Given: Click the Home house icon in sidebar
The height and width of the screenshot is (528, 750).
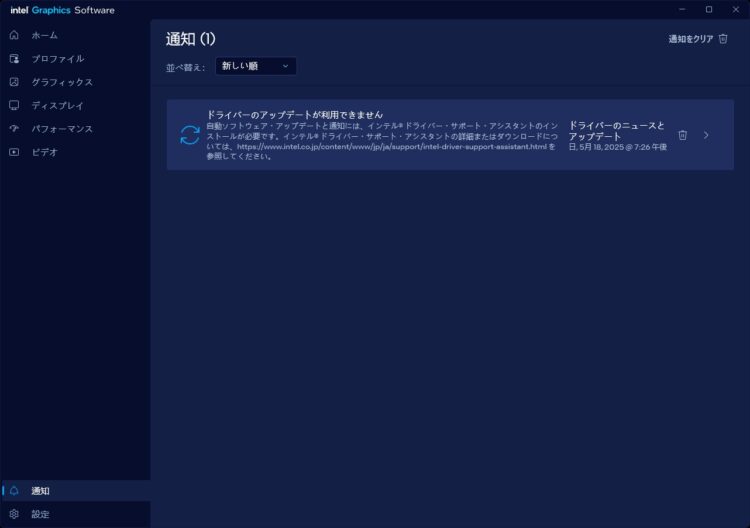Looking at the screenshot, I should pyautogui.click(x=14, y=35).
